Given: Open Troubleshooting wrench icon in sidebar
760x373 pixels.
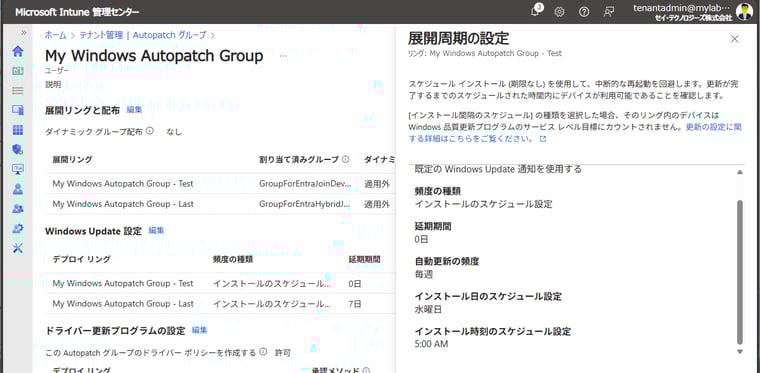Looking at the screenshot, I should [18, 248].
